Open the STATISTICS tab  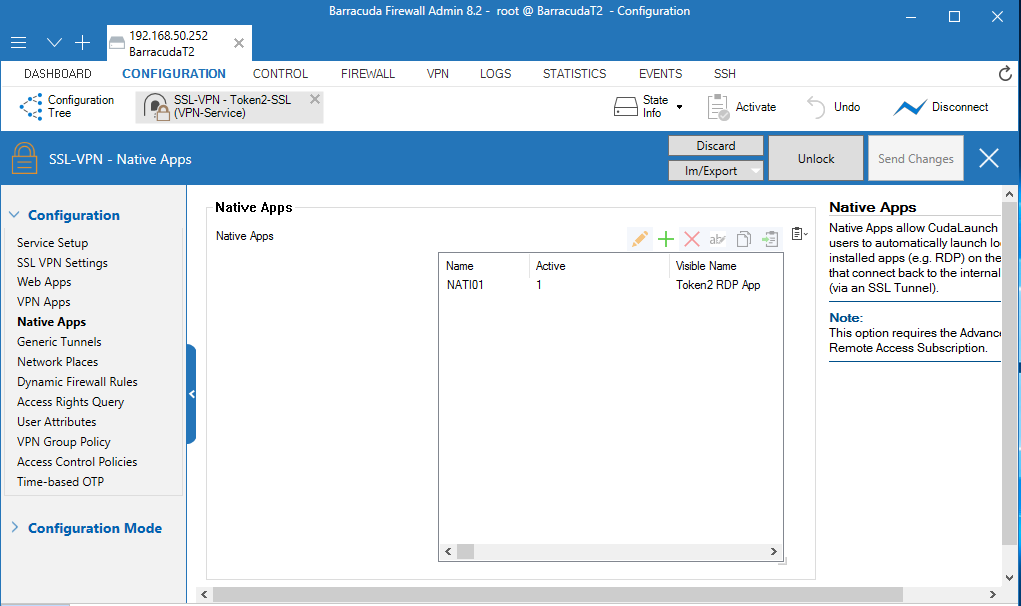574,74
